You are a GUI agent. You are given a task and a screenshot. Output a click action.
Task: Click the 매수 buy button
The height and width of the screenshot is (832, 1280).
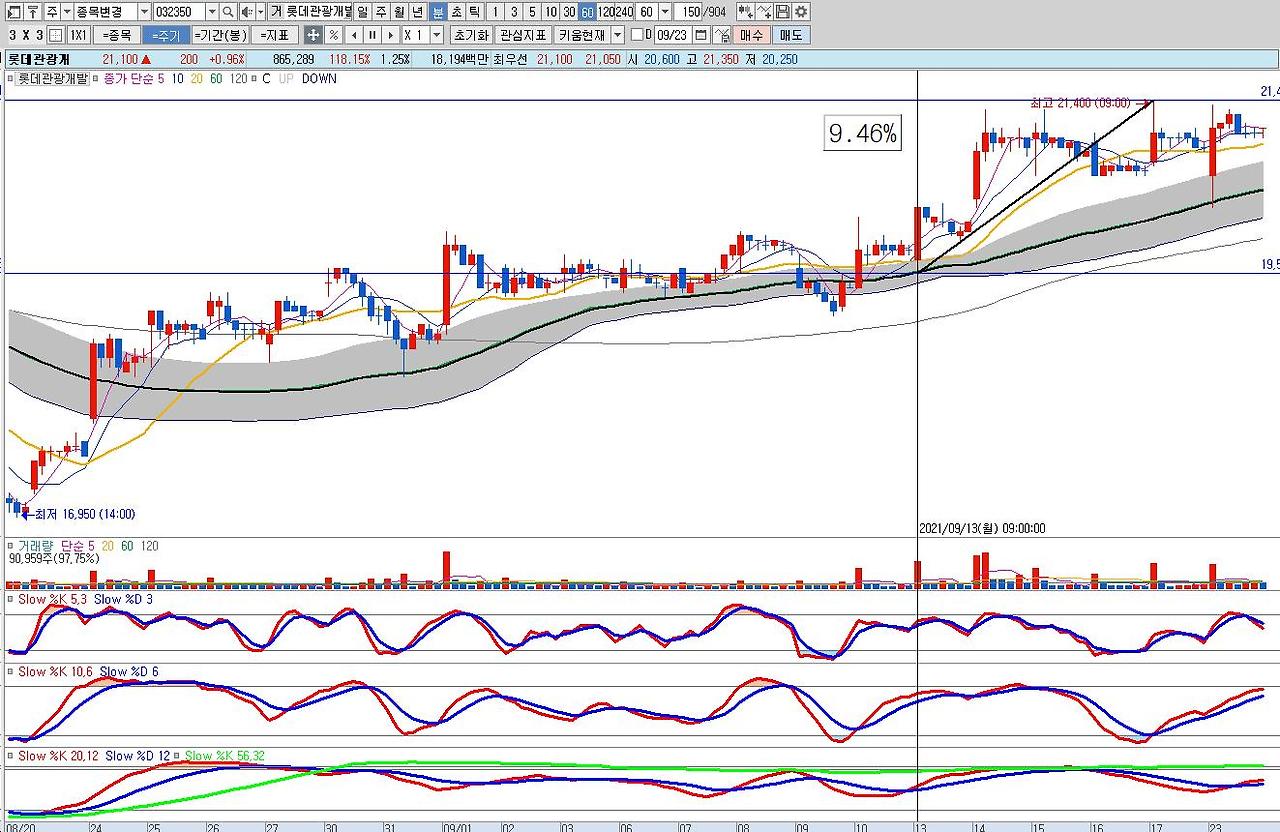tap(751, 35)
